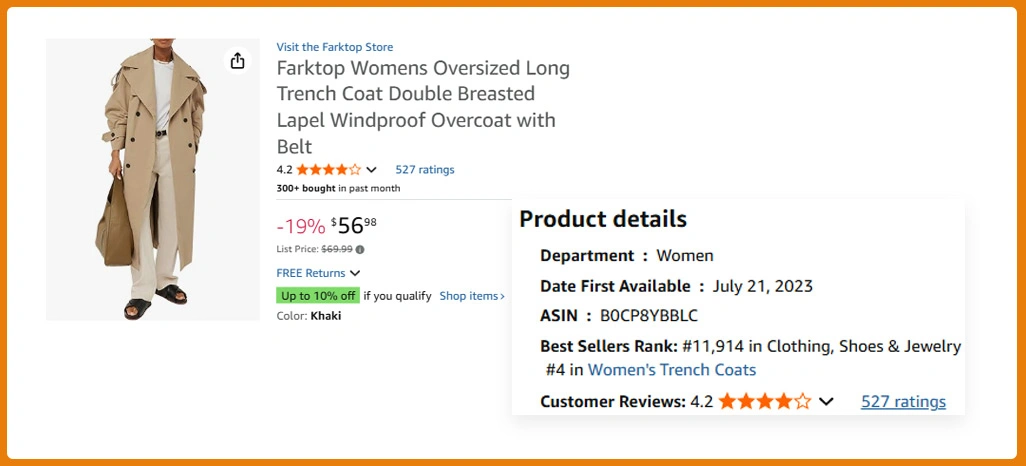Click the crossed-out $69.99 list price
The height and width of the screenshot is (466, 1026).
[336, 249]
